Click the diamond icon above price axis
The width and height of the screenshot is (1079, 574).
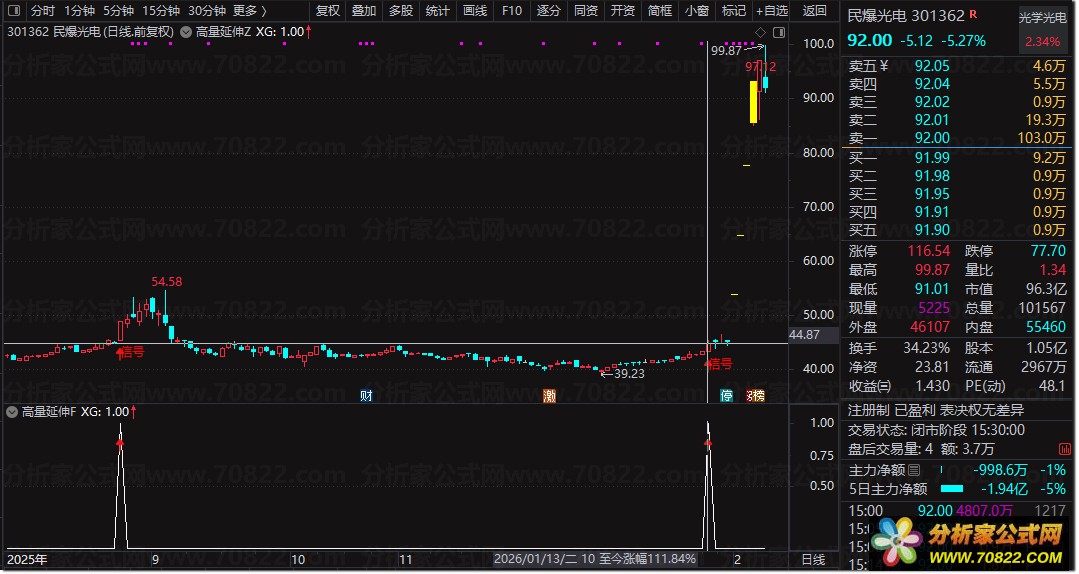pyautogui.click(x=760, y=32)
